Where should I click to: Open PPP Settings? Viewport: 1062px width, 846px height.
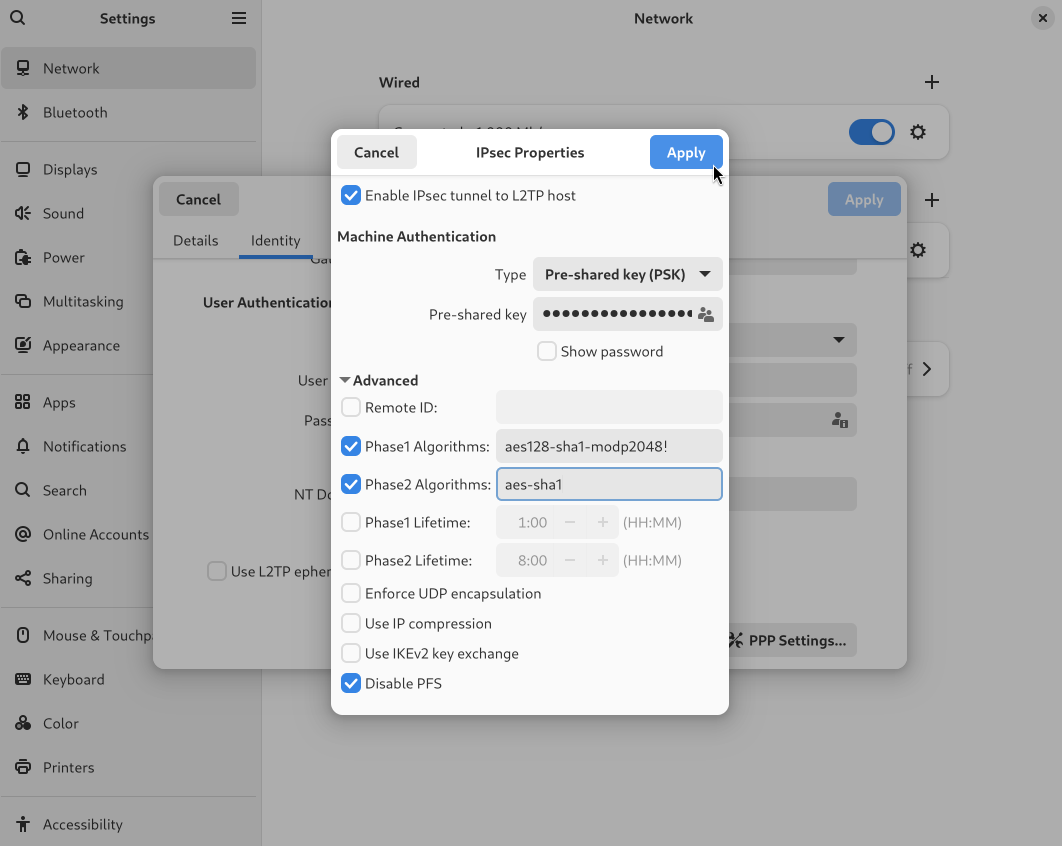coord(792,640)
